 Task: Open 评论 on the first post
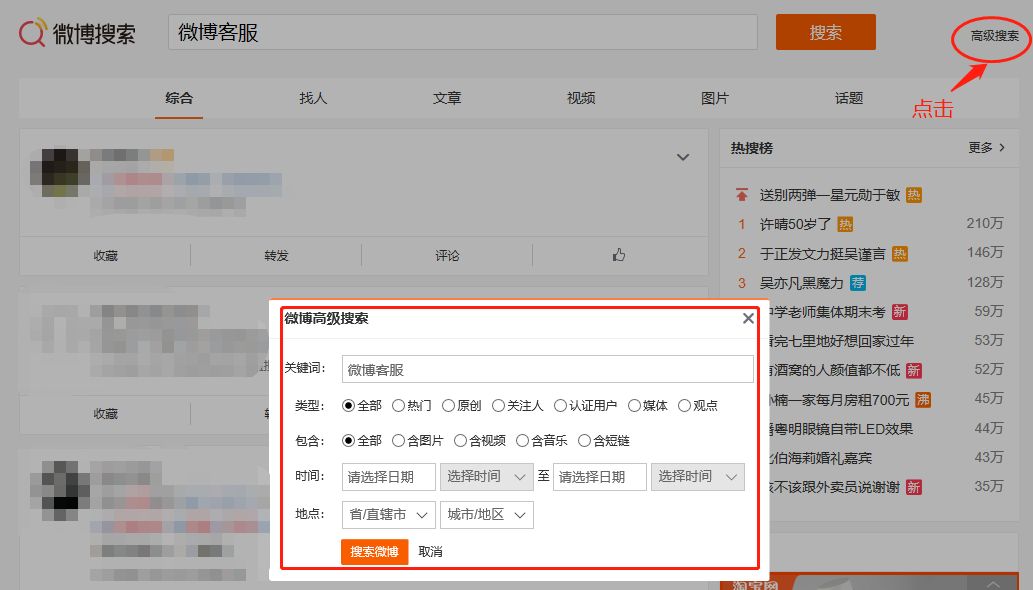(447, 255)
